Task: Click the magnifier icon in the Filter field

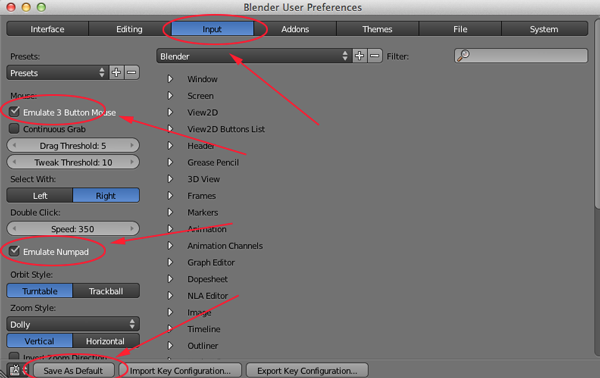Action: pyautogui.click(x=463, y=56)
